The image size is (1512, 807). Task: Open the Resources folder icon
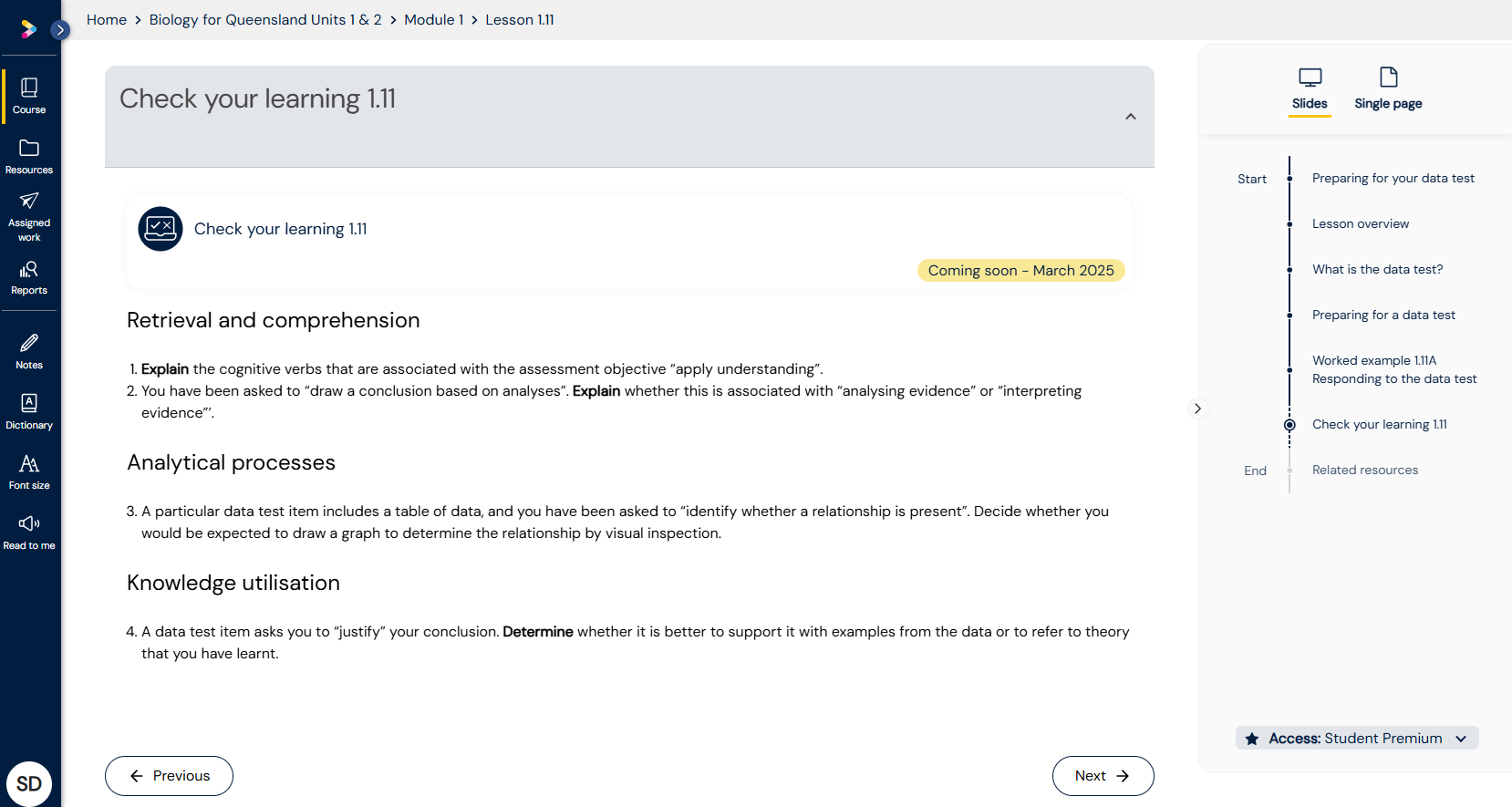[x=29, y=156]
